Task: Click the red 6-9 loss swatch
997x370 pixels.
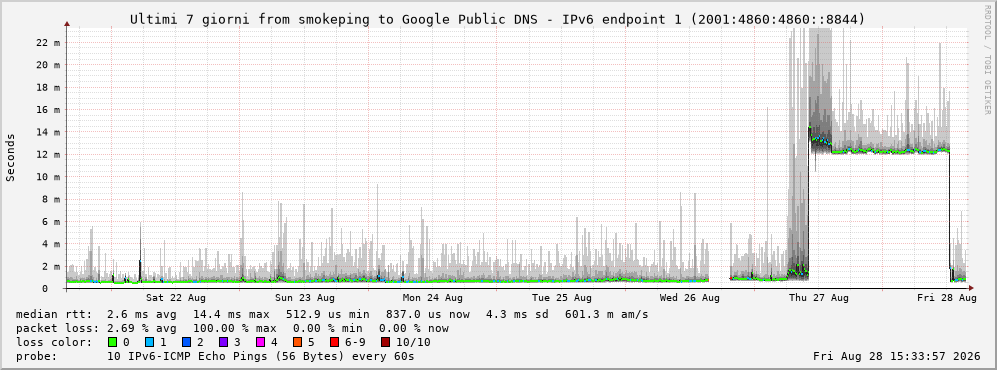Action: (331, 342)
